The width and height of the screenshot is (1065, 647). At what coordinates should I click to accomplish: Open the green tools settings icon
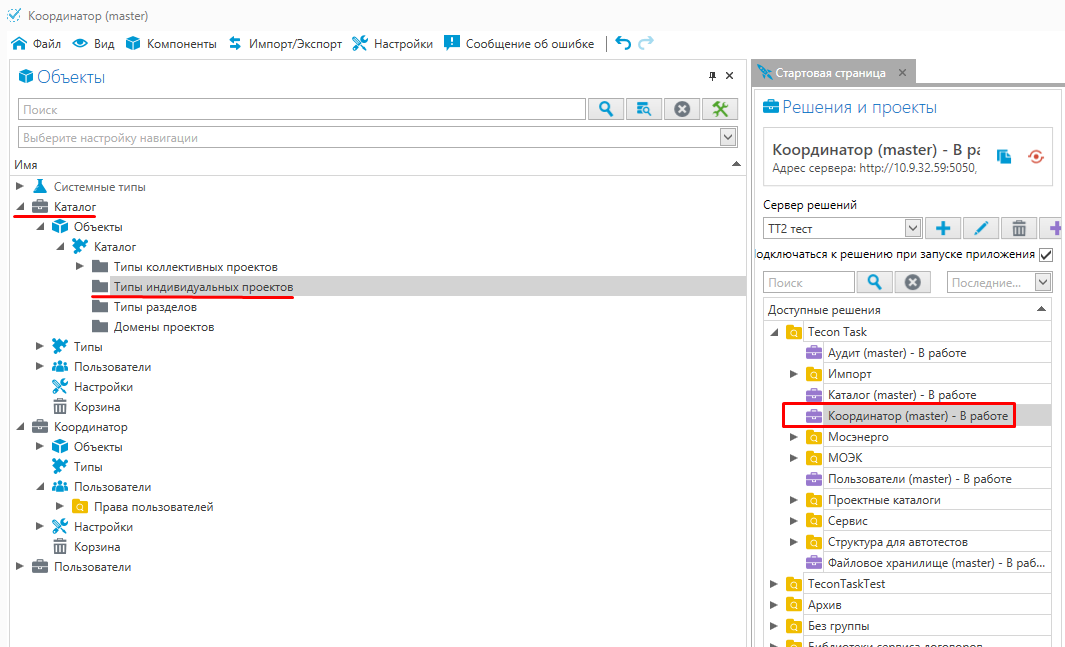click(x=720, y=109)
